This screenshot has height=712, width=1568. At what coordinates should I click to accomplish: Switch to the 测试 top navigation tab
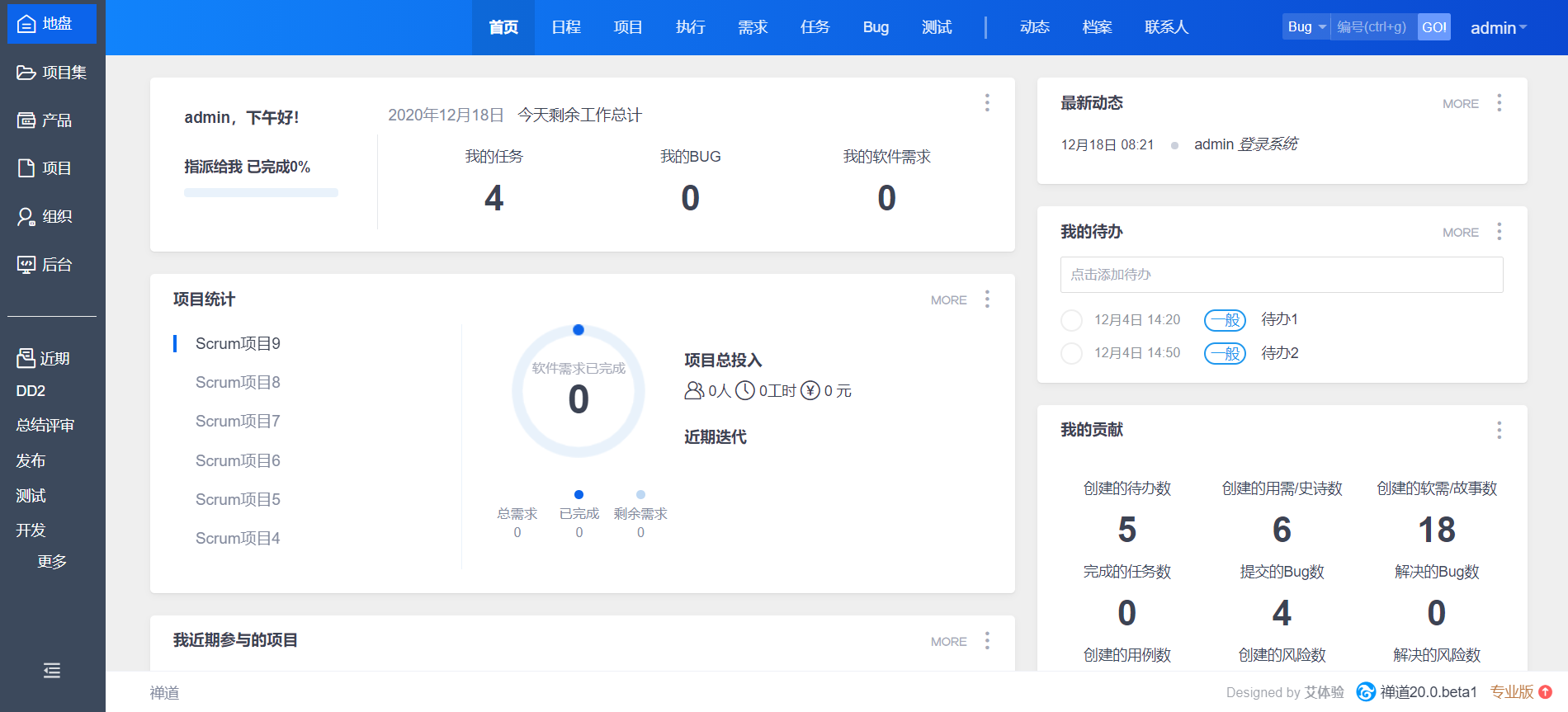click(x=937, y=27)
